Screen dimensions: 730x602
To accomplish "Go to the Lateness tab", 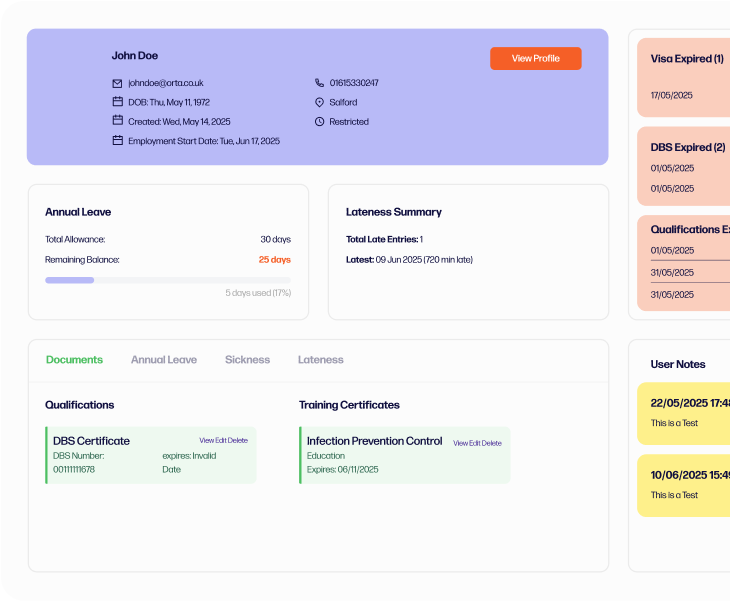I will pyautogui.click(x=320, y=360).
